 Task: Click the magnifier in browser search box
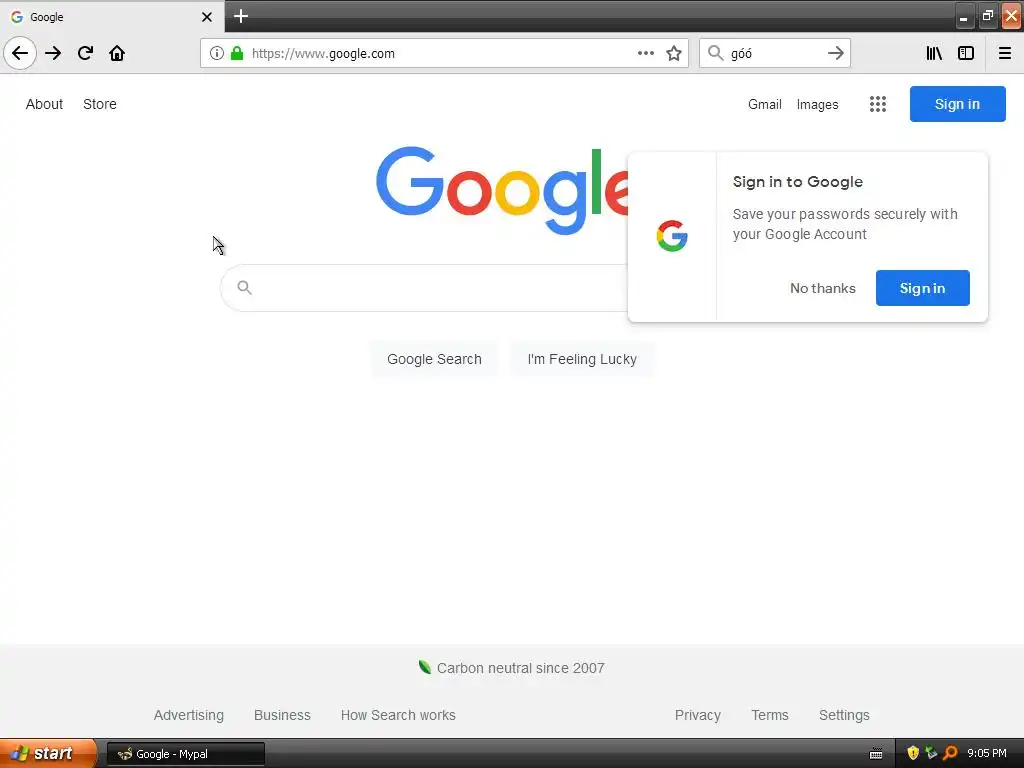[716, 53]
